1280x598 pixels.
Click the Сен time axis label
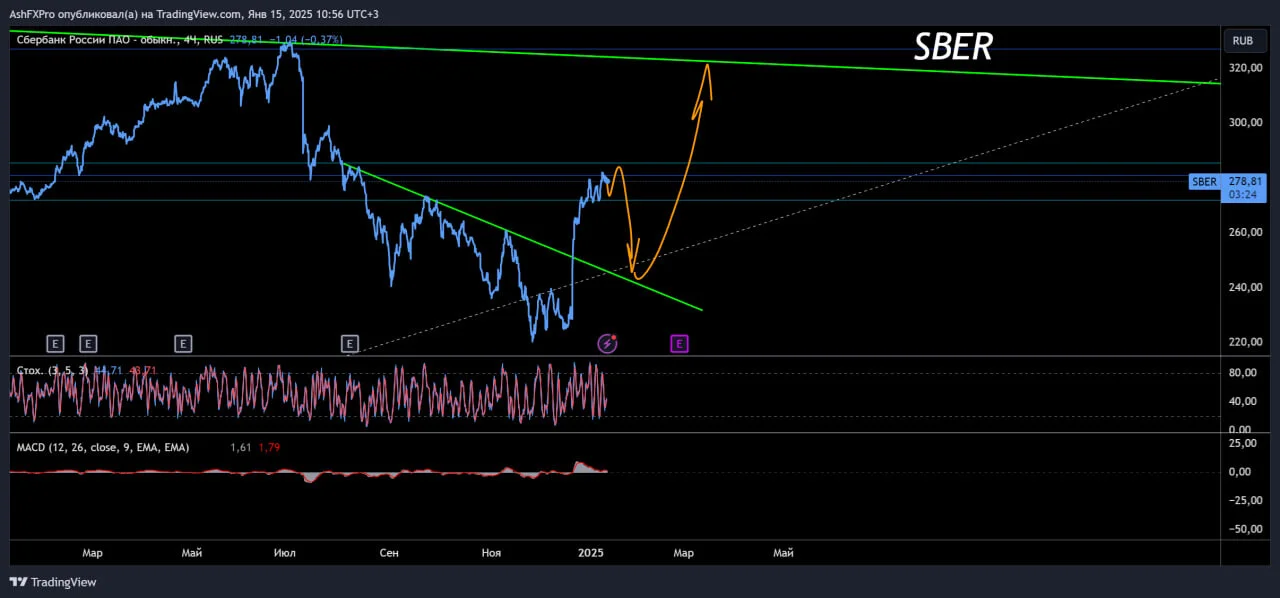tap(389, 553)
